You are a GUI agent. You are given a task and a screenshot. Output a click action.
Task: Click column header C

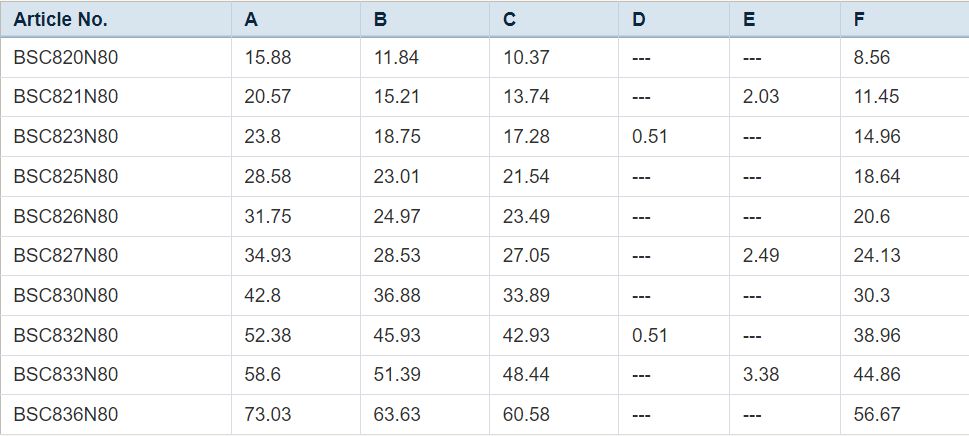coord(510,19)
